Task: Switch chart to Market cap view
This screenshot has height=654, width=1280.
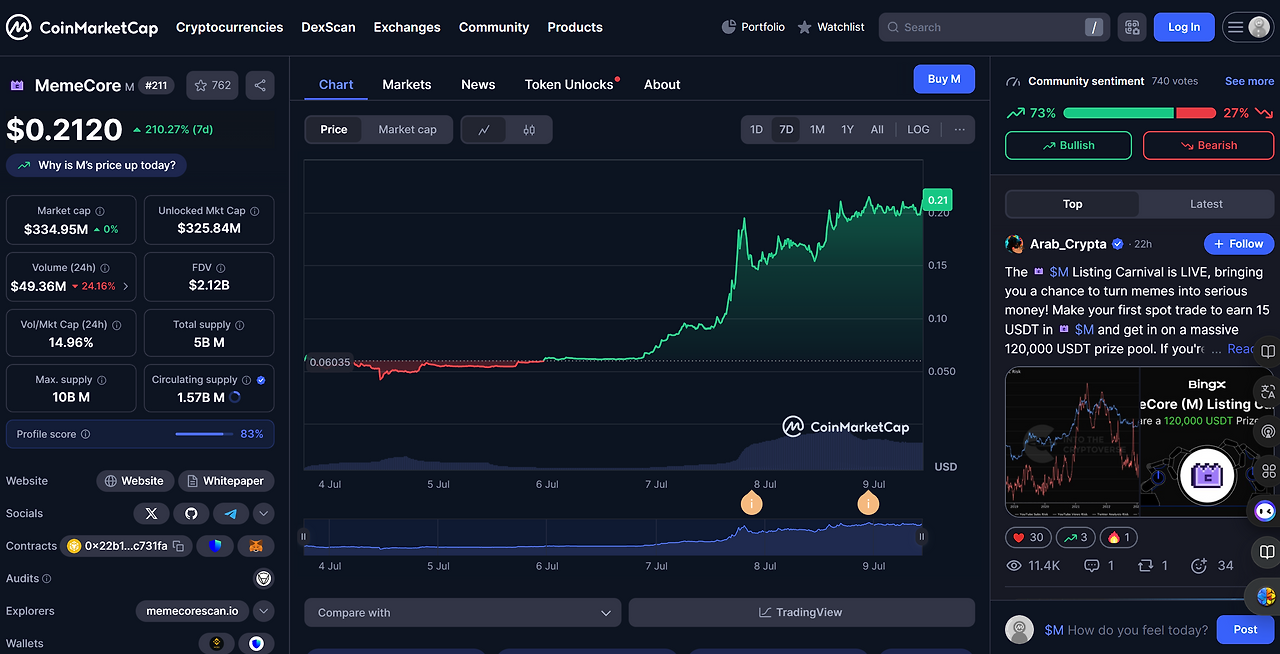Action: point(407,129)
